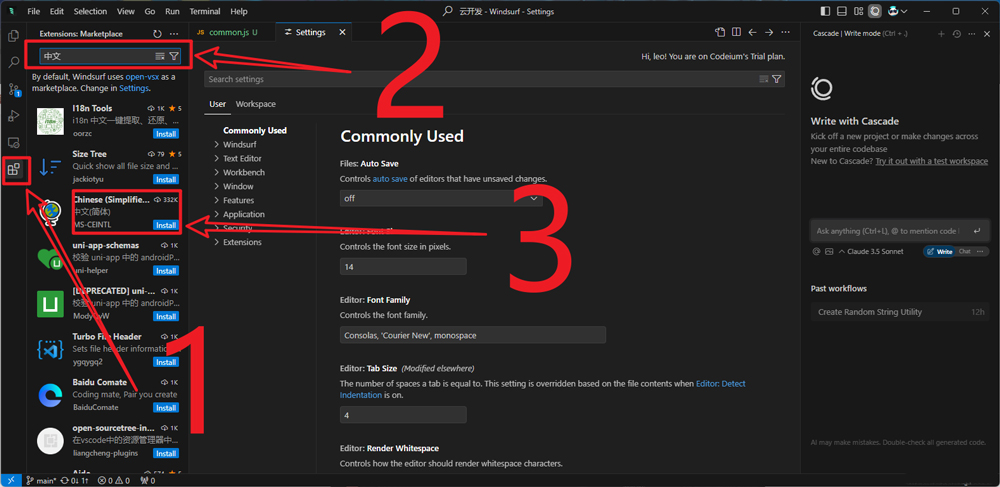Toggle the bottom panel layout icon
This screenshot has height=487, width=1000.
842,11
